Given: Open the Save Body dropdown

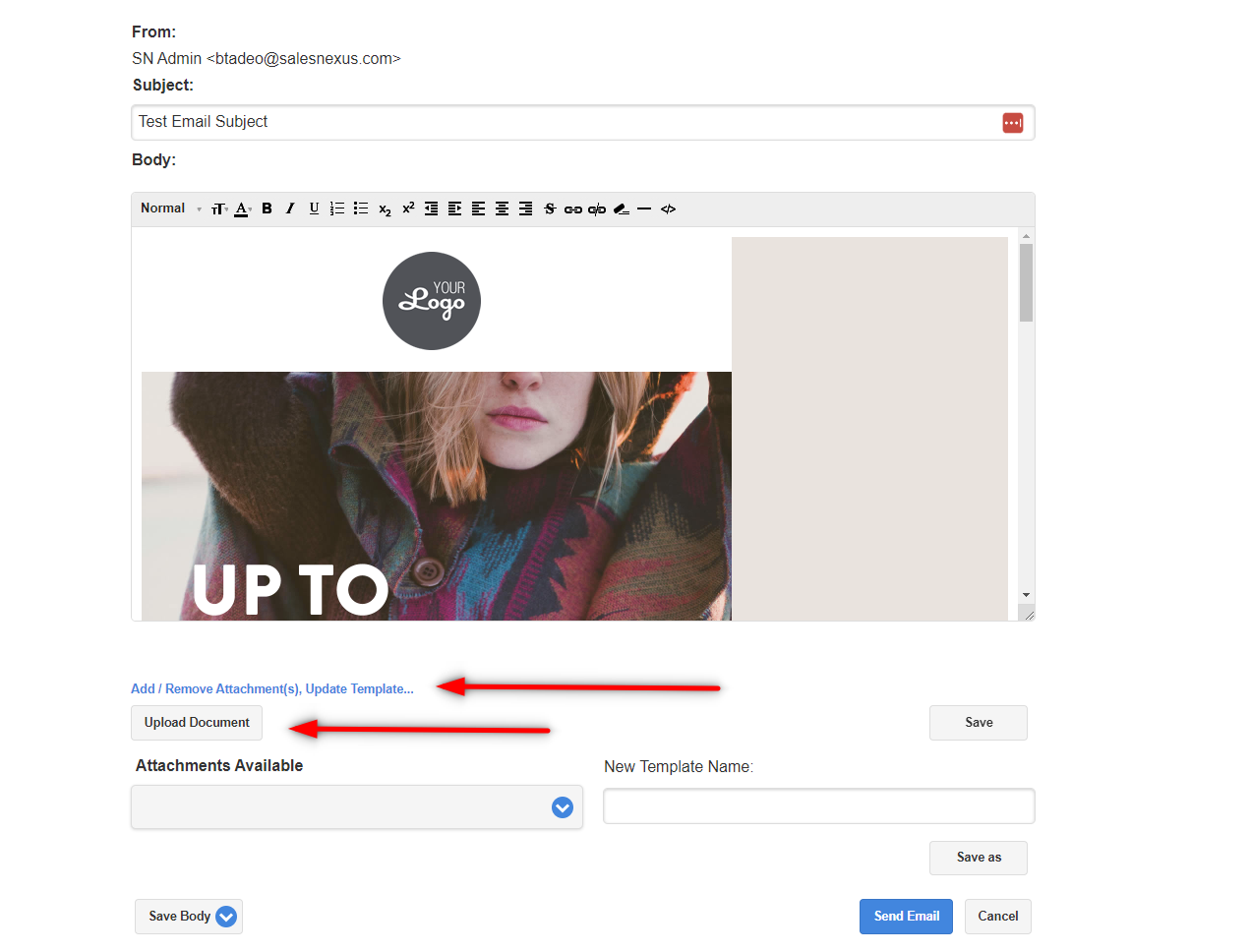Looking at the screenshot, I should pos(189,917).
